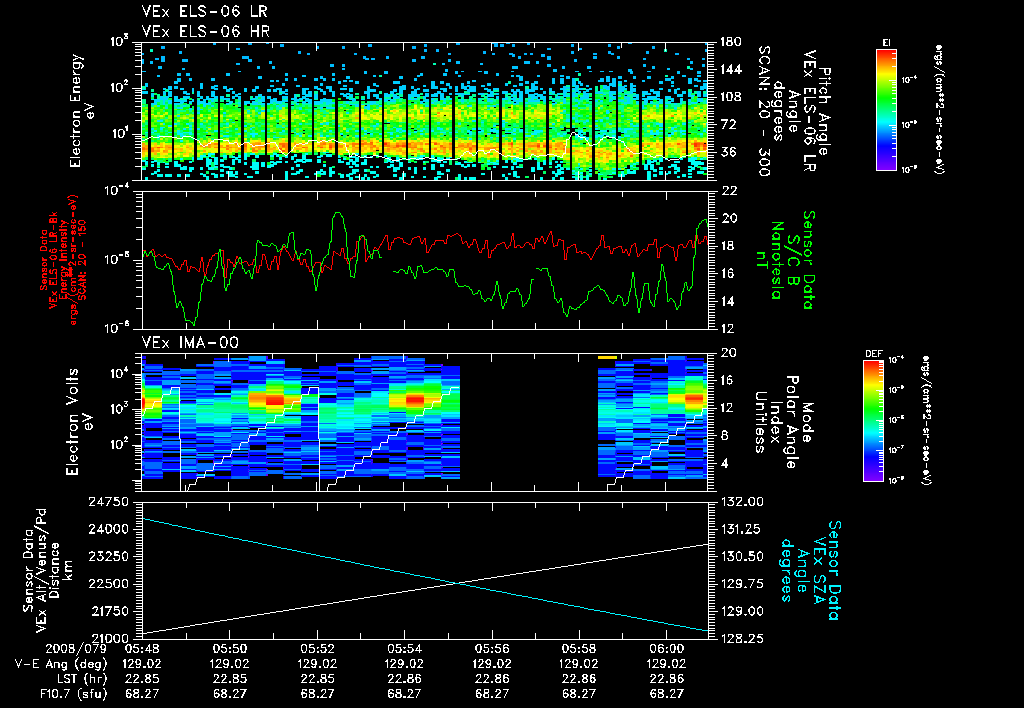Click the 05:58 time axis label

[579, 649]
